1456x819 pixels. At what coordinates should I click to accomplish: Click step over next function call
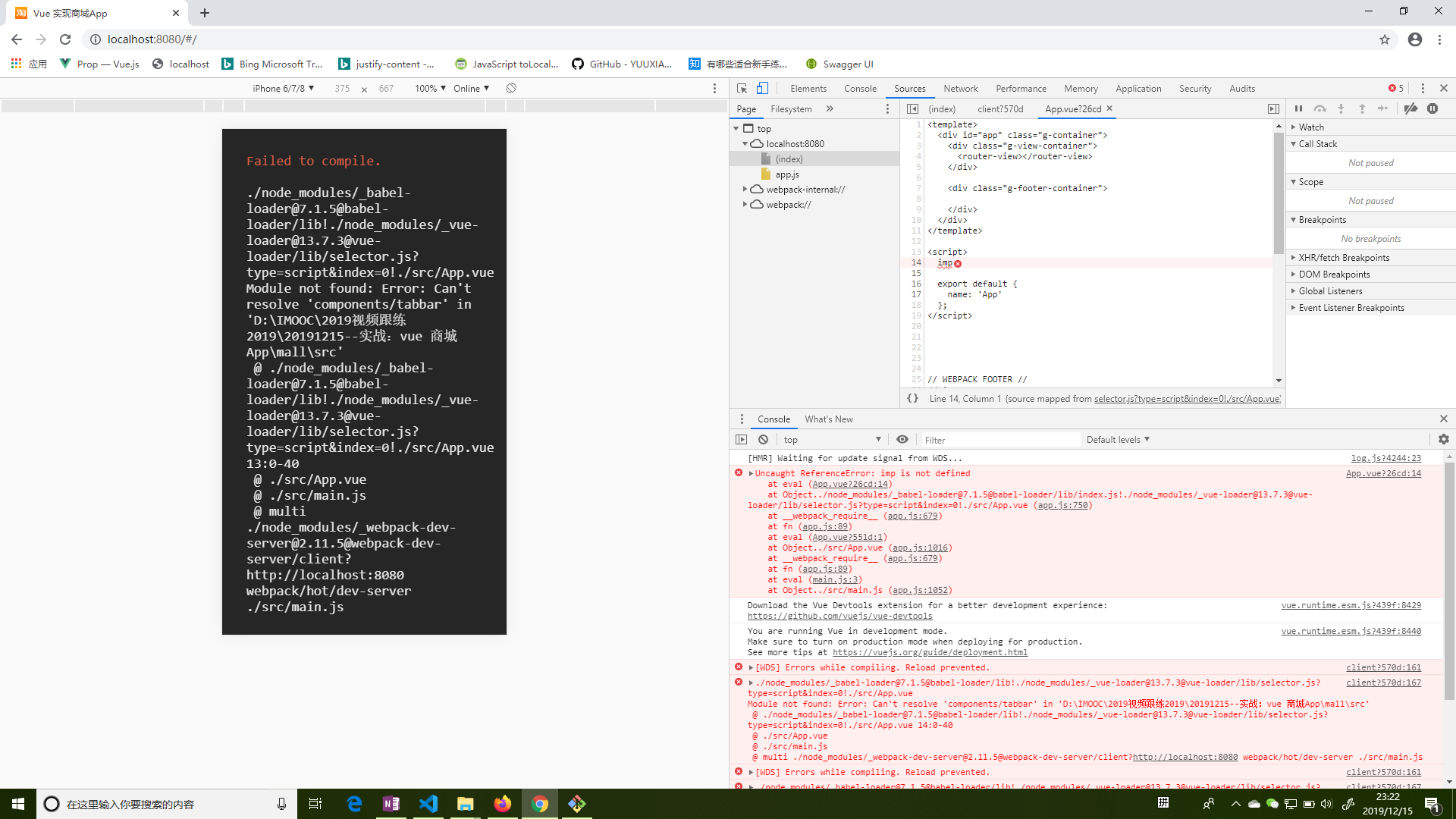click(1320, 108)
